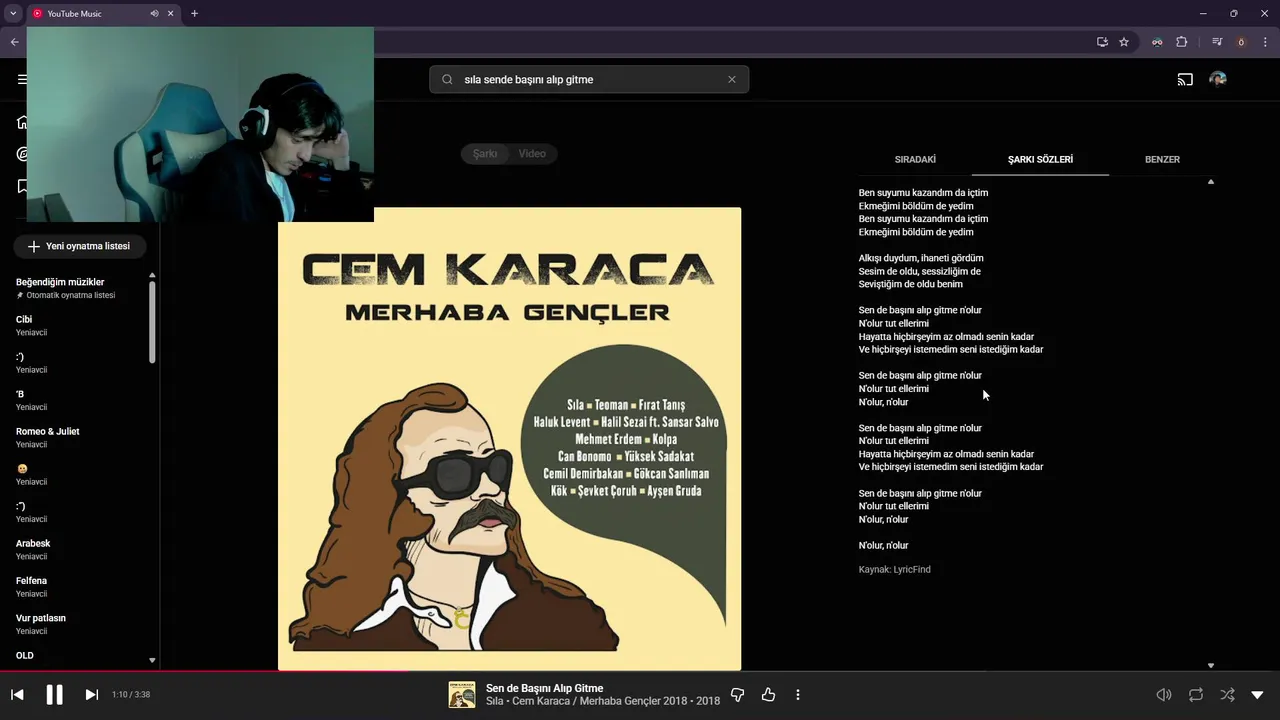The image size is (1280, 720).
Task: Open the browser tab search dropdown
Action: (13, 13)
